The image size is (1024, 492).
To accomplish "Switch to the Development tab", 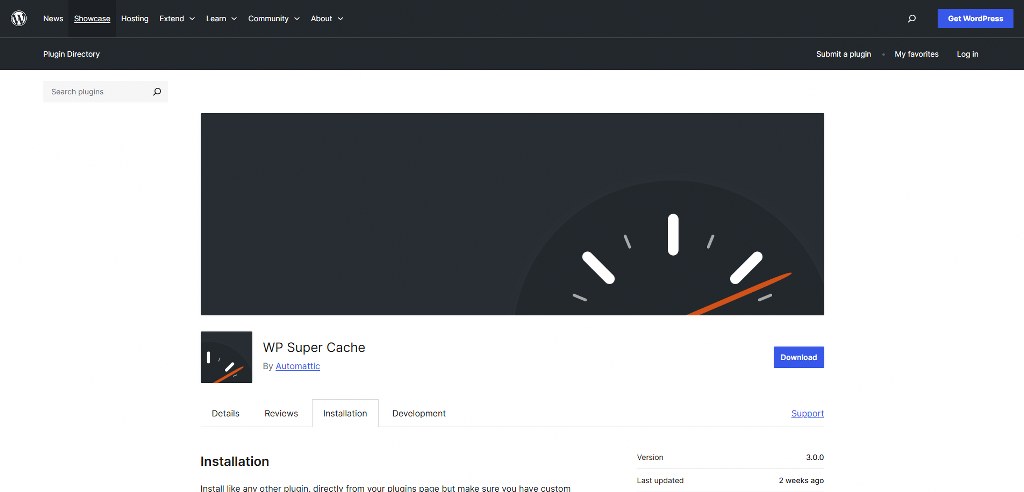I will click(x=419, y=414).
